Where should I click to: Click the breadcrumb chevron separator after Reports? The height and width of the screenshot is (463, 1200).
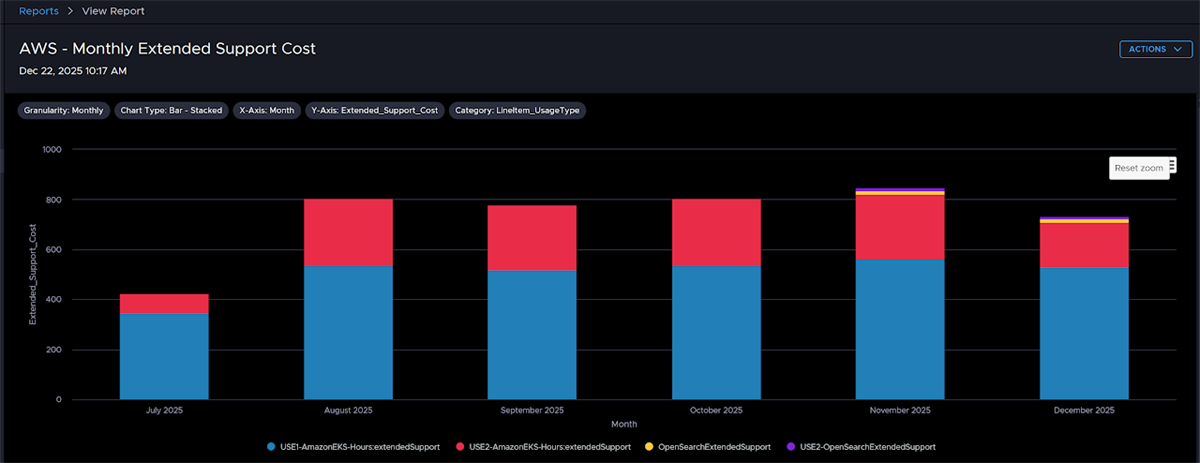(69, 11)
